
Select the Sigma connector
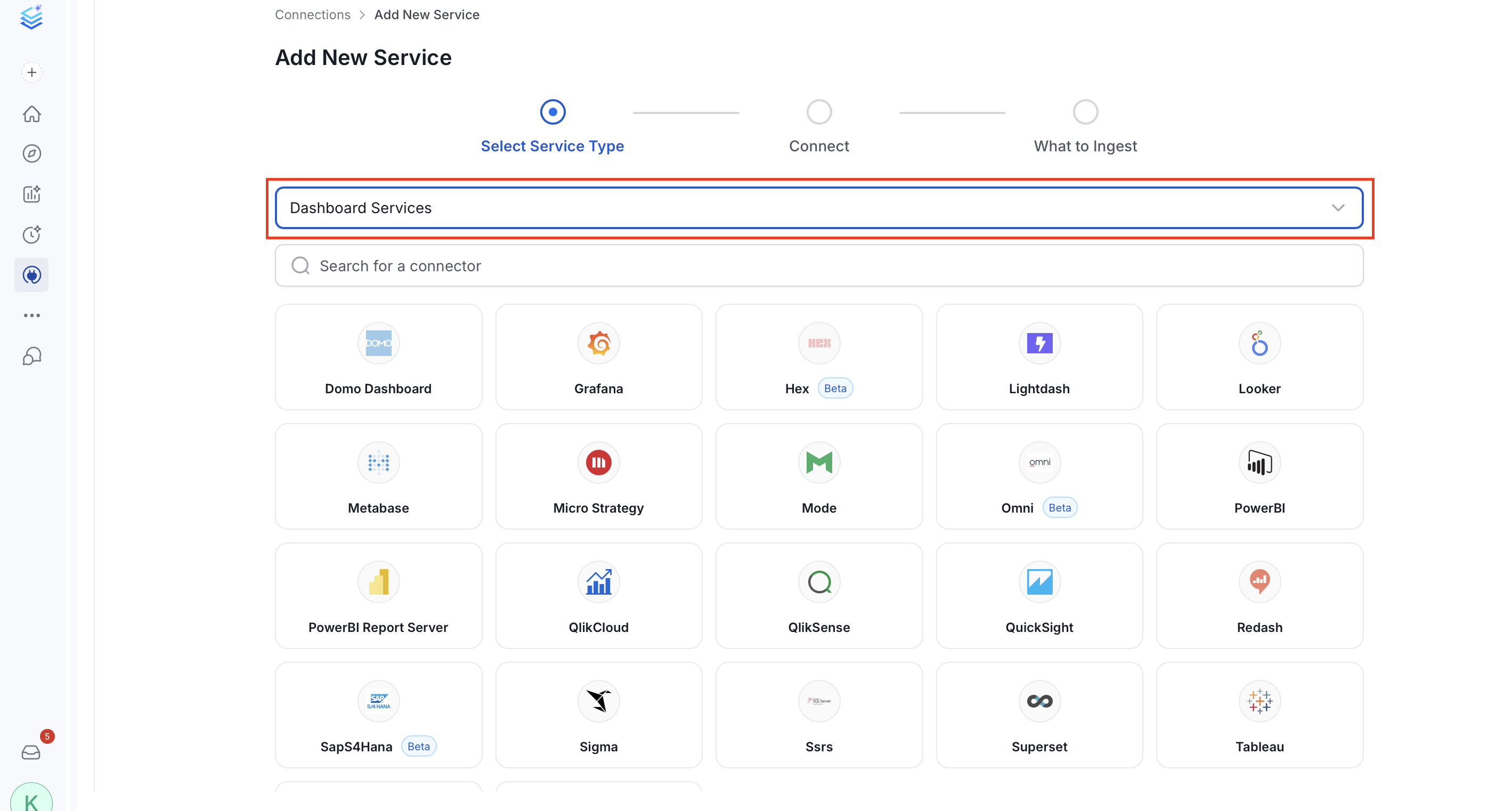pyautogui.click(x=599, y=715)
